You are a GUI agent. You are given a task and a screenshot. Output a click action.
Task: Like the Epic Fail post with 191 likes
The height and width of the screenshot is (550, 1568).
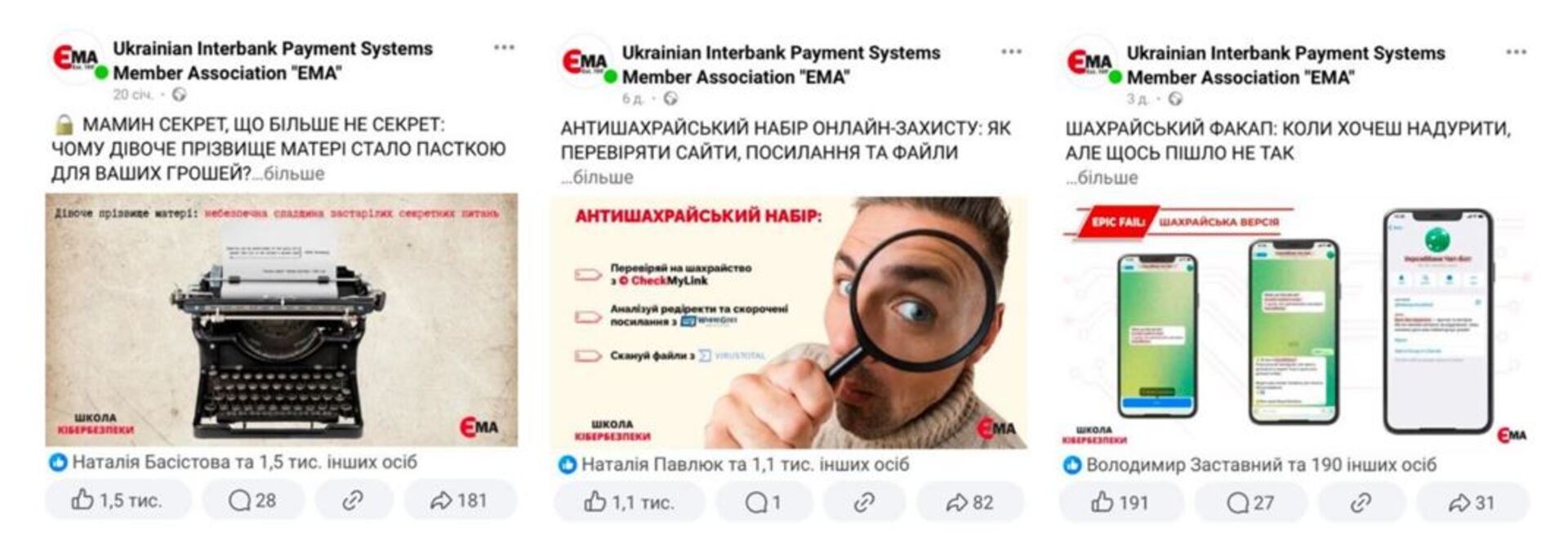coord(1120,502)
